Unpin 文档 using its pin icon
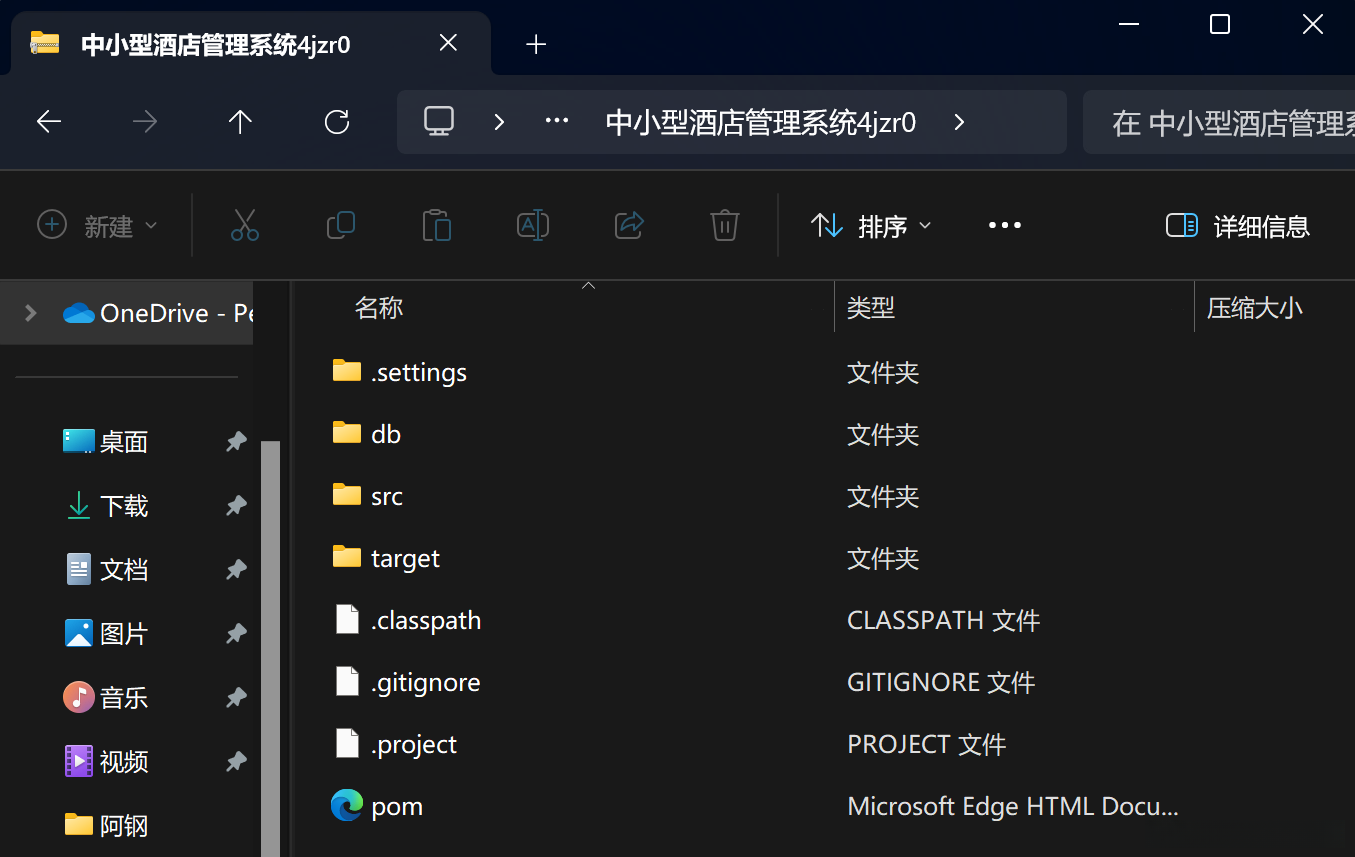Viewport: 1355px width, 857px height. 236,570
